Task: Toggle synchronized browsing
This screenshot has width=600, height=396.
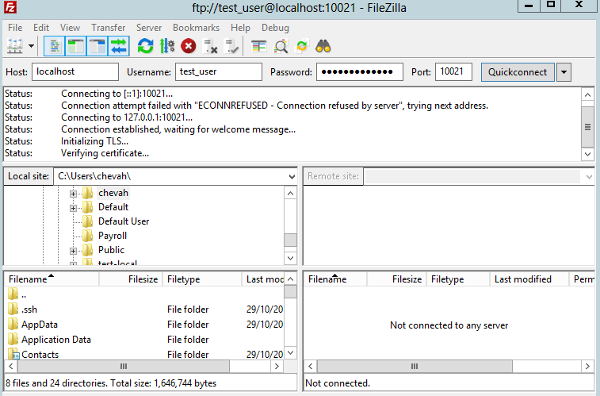Action: [x=302, y=46]
